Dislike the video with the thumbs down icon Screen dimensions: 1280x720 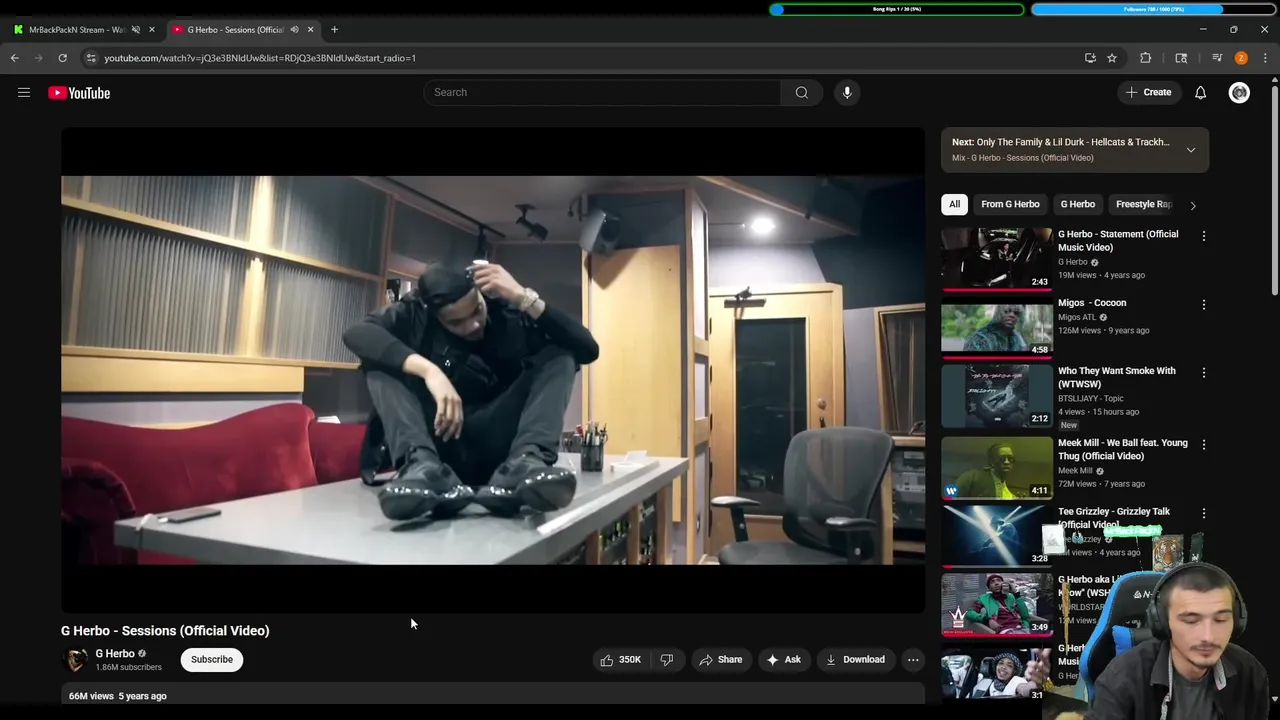tap(666, 660)
